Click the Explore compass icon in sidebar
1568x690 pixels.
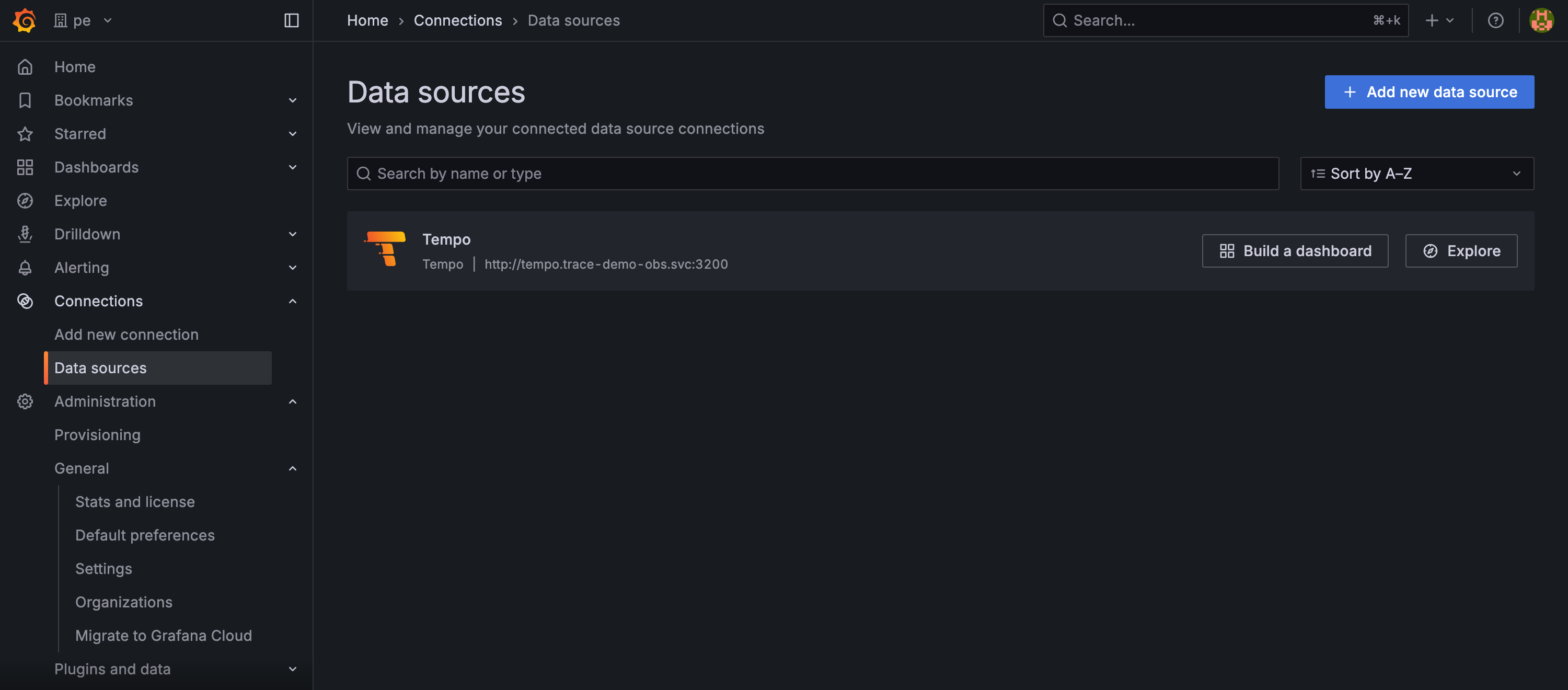[x=25, y=200]
